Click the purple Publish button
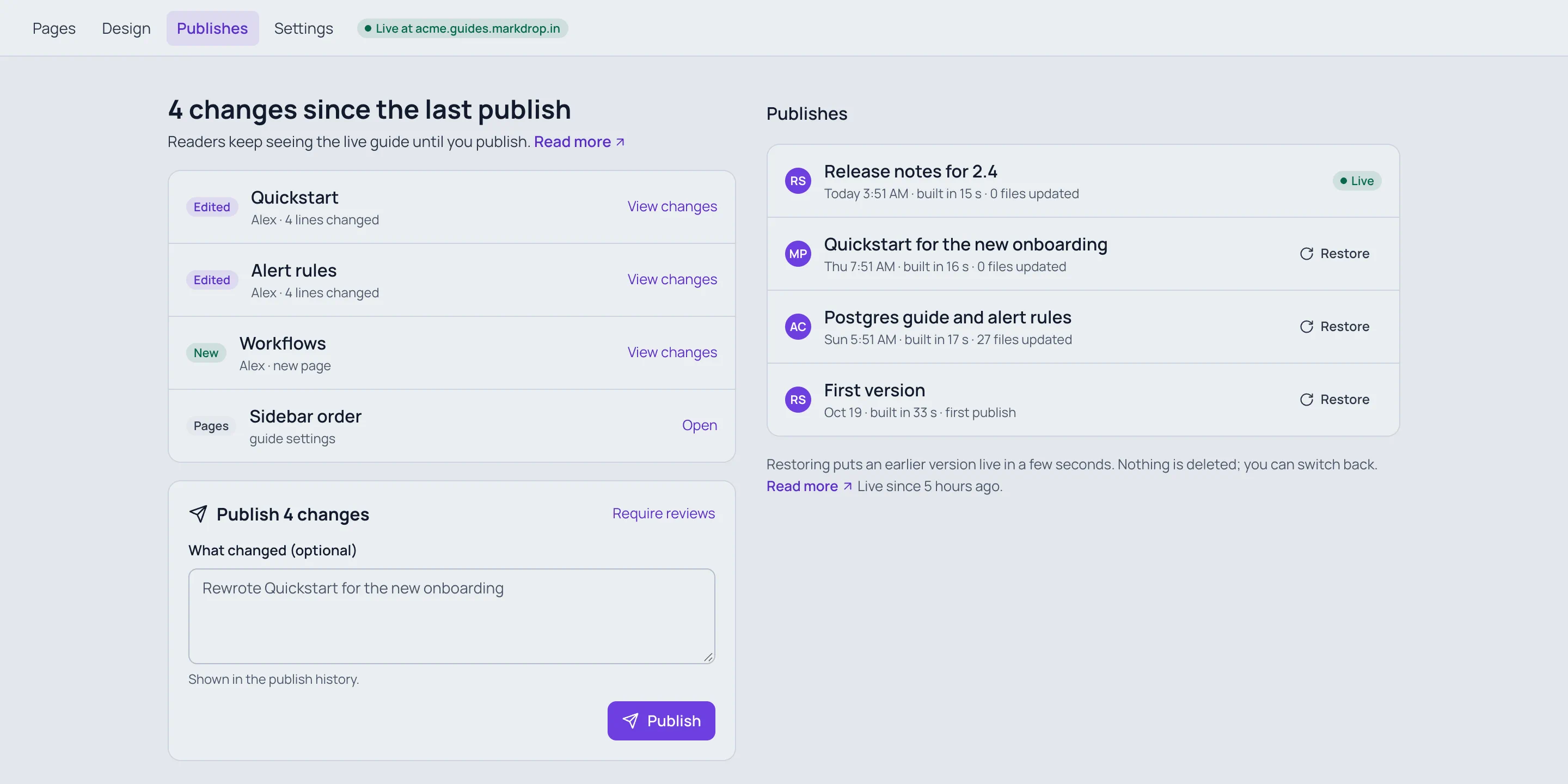The image size is (1568, 784). point(661,721)
